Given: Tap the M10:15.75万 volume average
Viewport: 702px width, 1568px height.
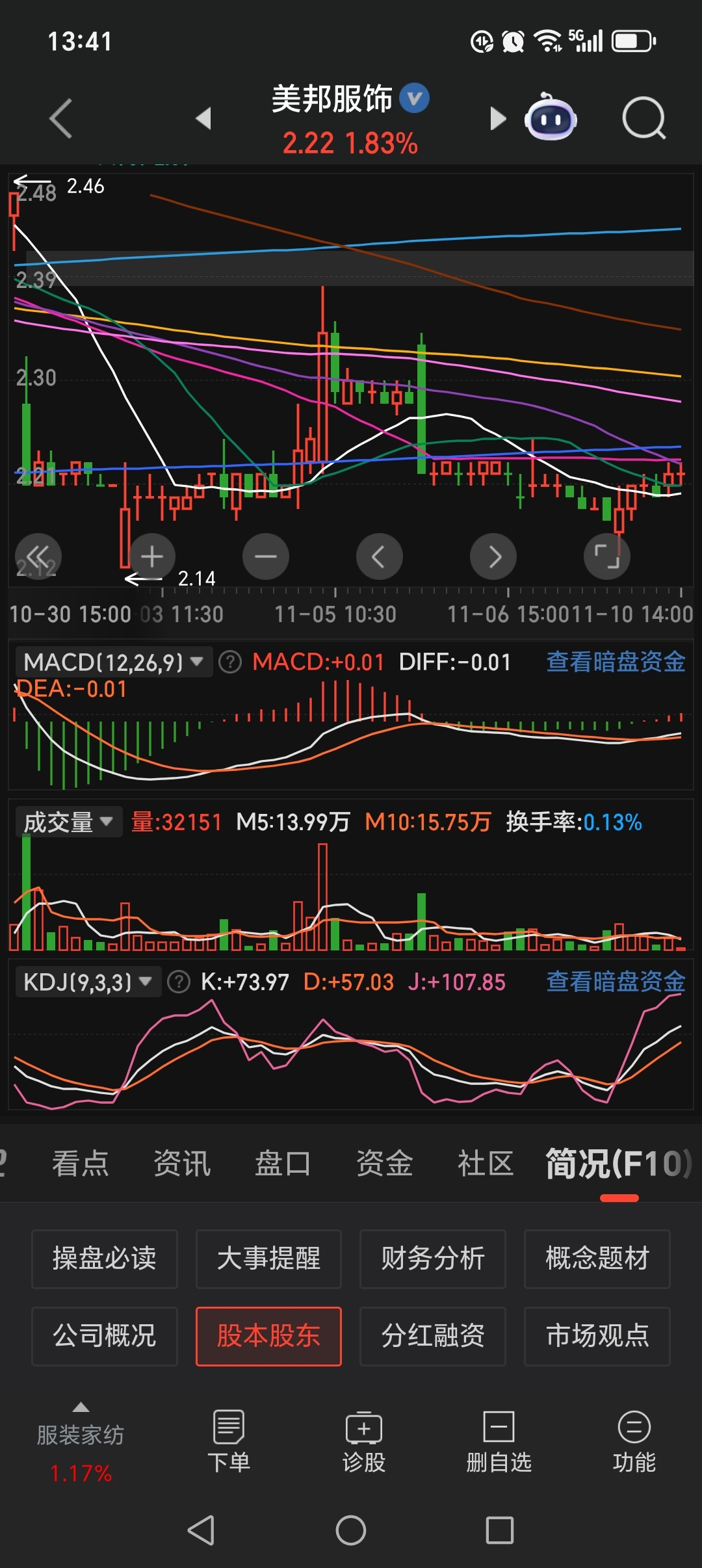Looking at the screenshot, I should click(428, 822).
